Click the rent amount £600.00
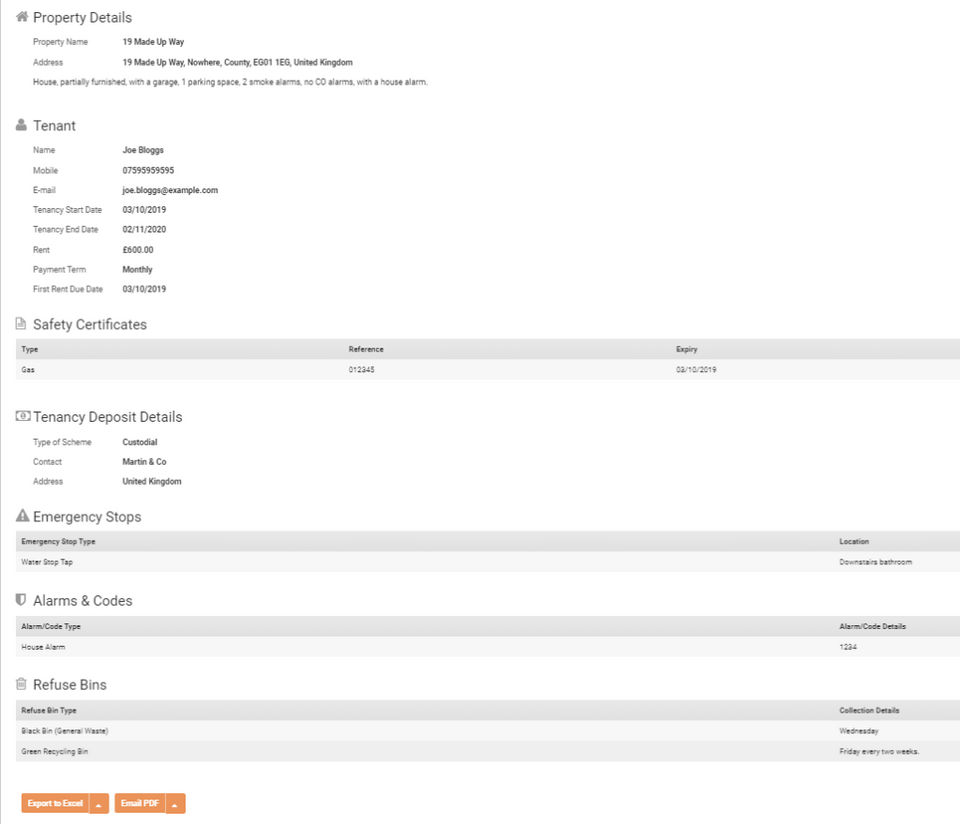 138,250
